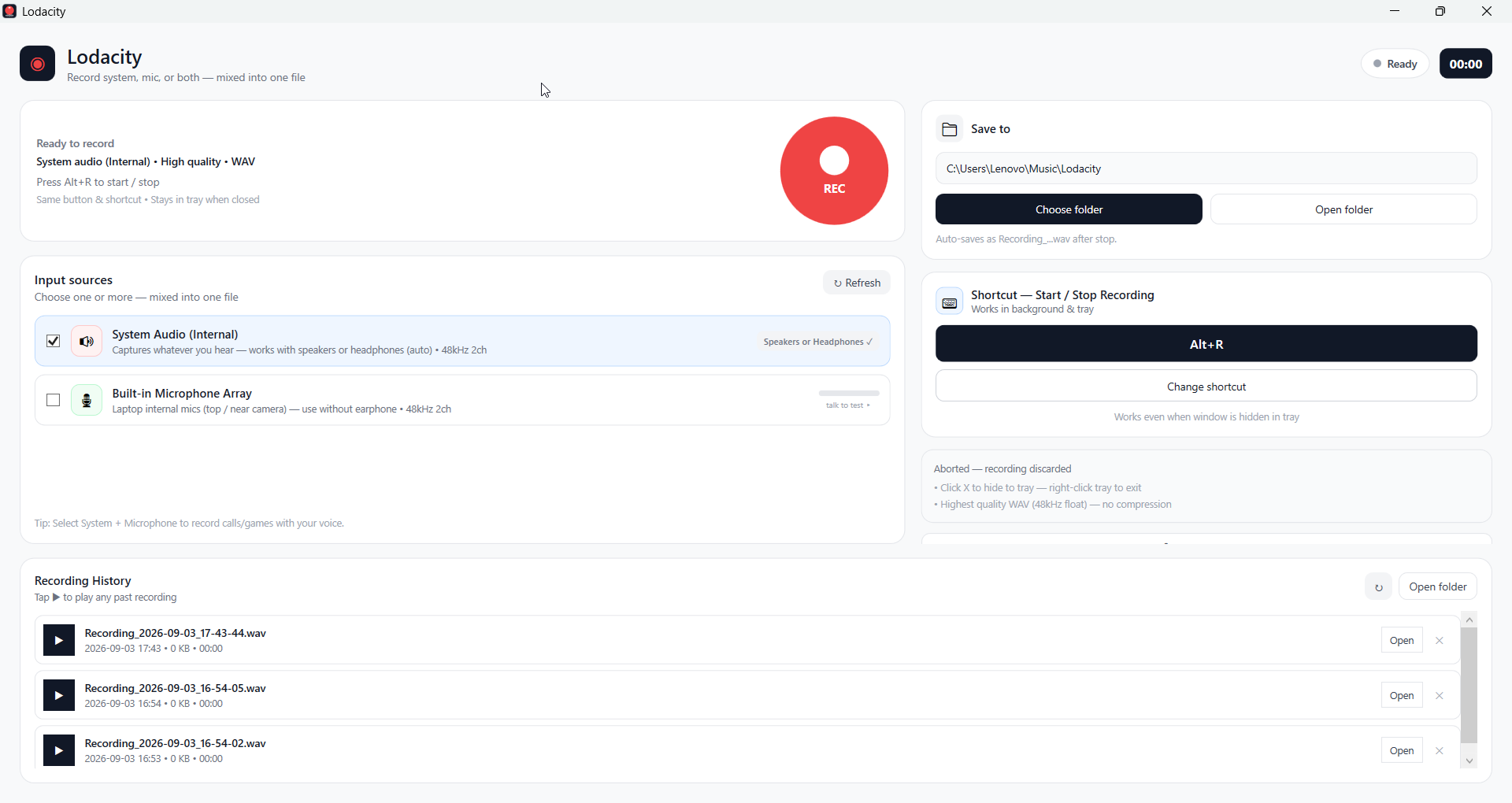Open Recording_2026-09-03_17-43-44.wav file

[1402, 641]
